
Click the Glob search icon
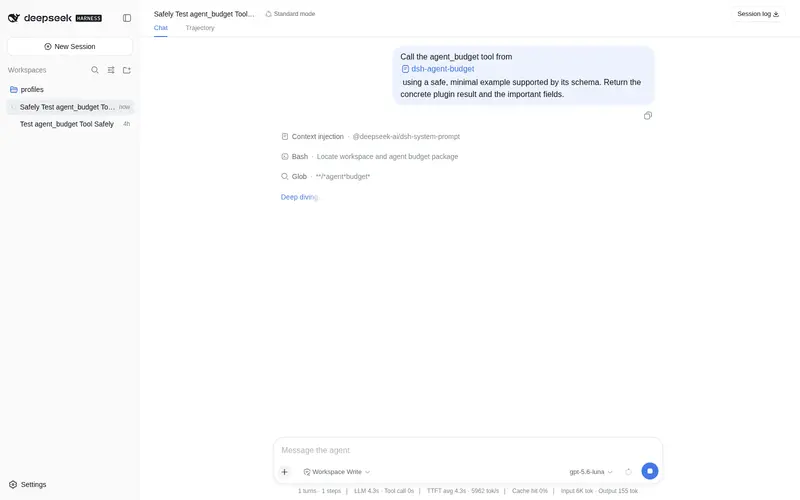(x=285, y=177)
